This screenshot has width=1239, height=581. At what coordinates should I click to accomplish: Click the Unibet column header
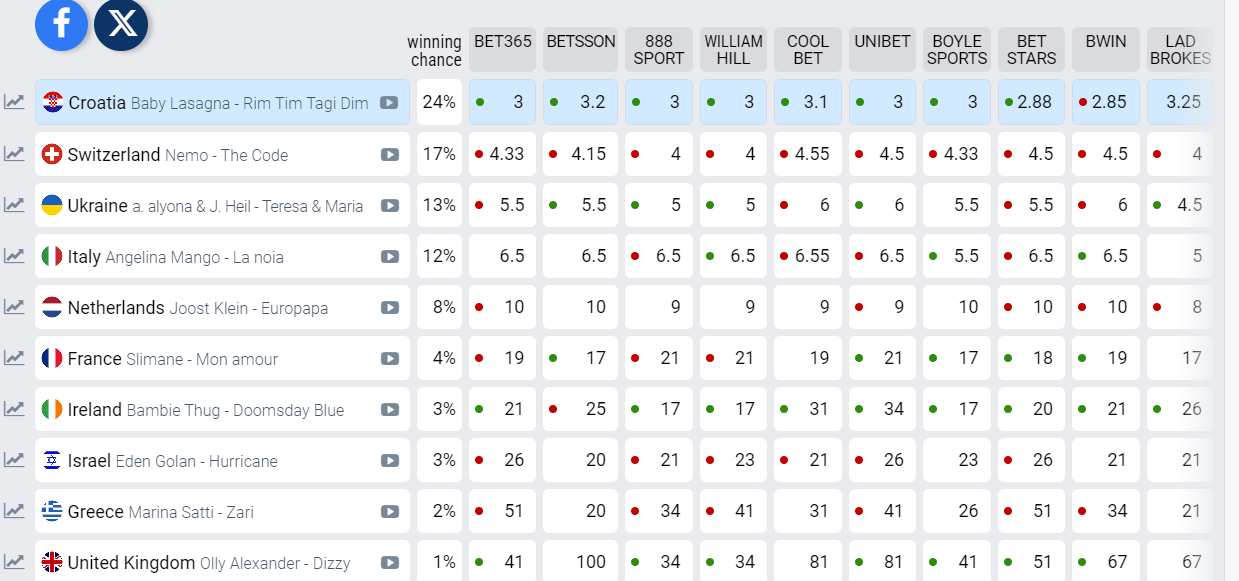(882, 42)
